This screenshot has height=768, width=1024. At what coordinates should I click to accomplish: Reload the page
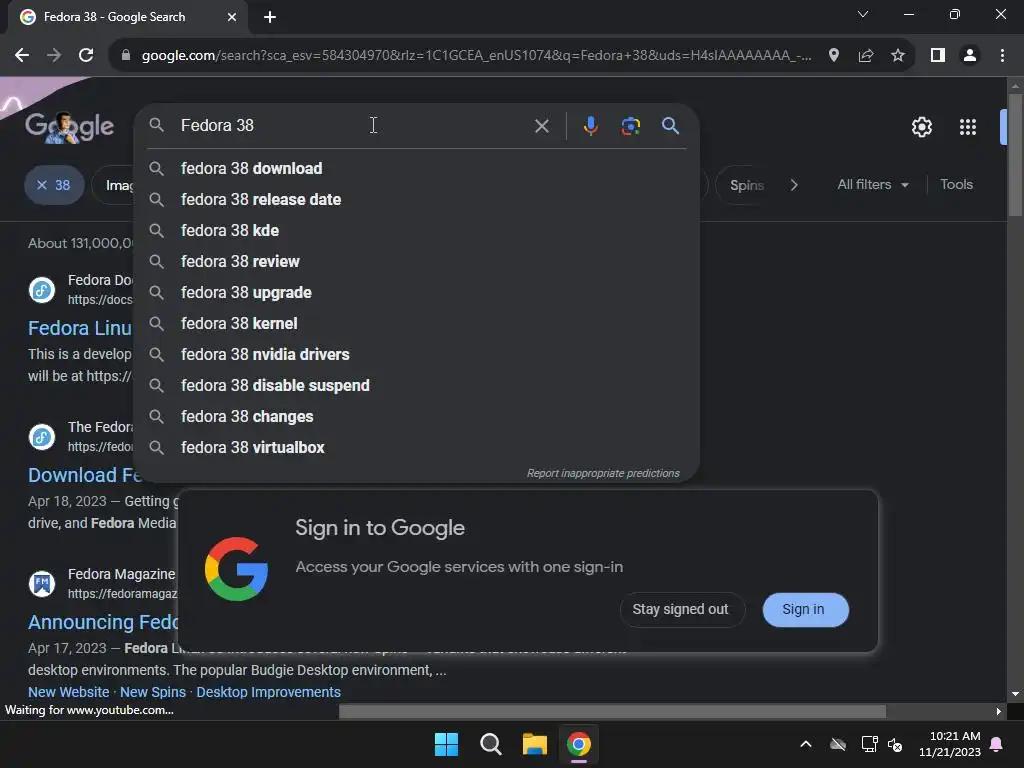[86, 56]
